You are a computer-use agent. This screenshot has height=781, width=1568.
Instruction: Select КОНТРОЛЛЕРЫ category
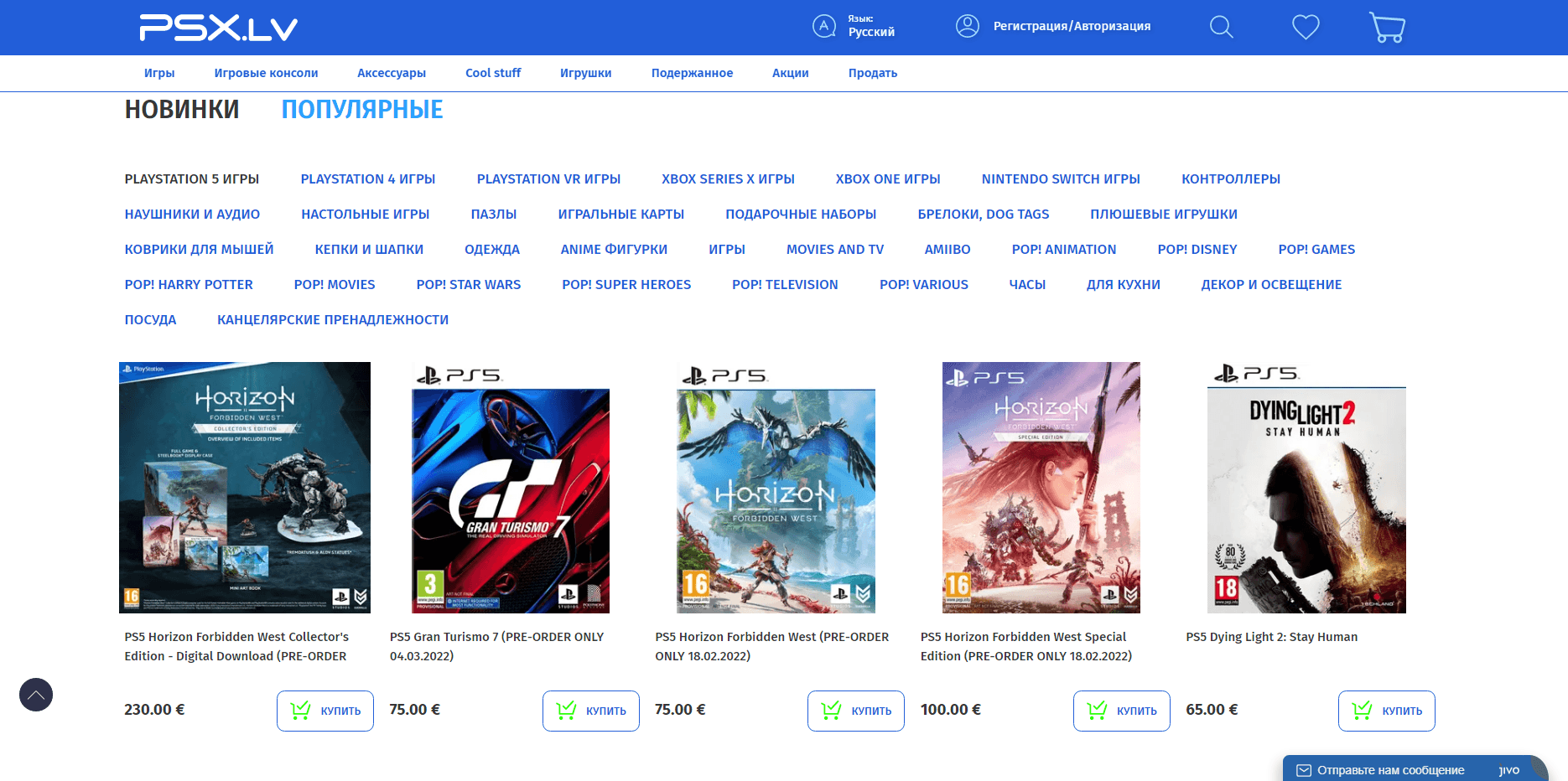click(1231, 178)
